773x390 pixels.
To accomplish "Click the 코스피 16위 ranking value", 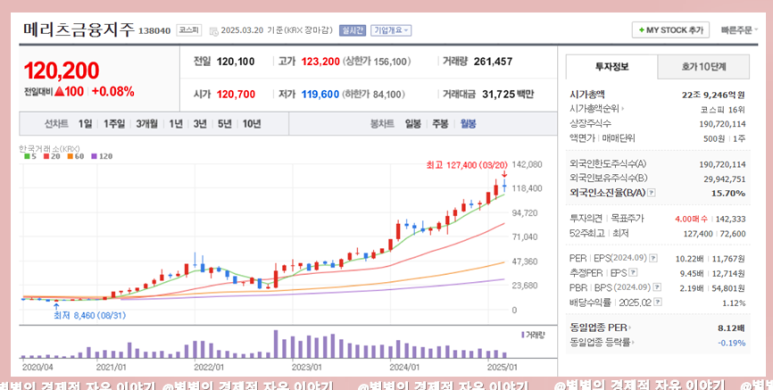I will pyautogui.click(x=722, y=109).
